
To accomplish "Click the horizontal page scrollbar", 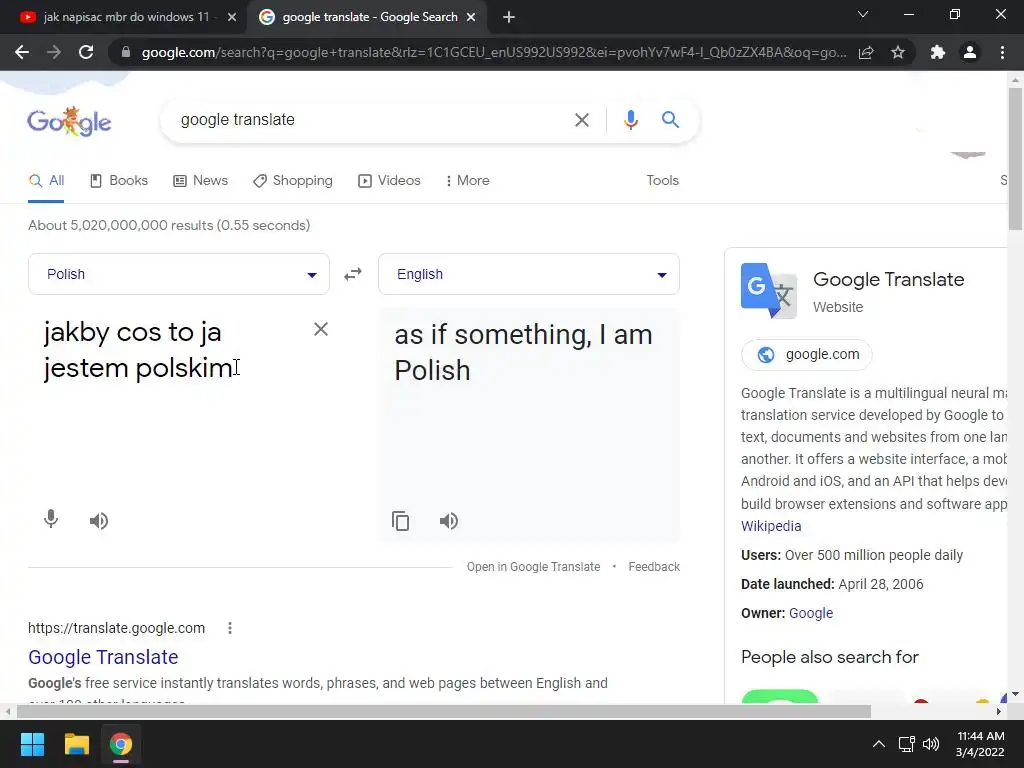I will point(443,712).
